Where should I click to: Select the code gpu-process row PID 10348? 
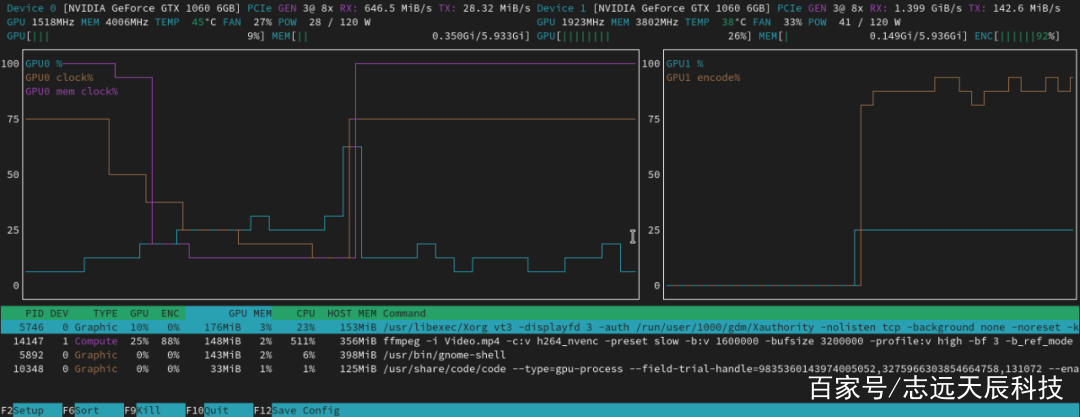(540, 368)
